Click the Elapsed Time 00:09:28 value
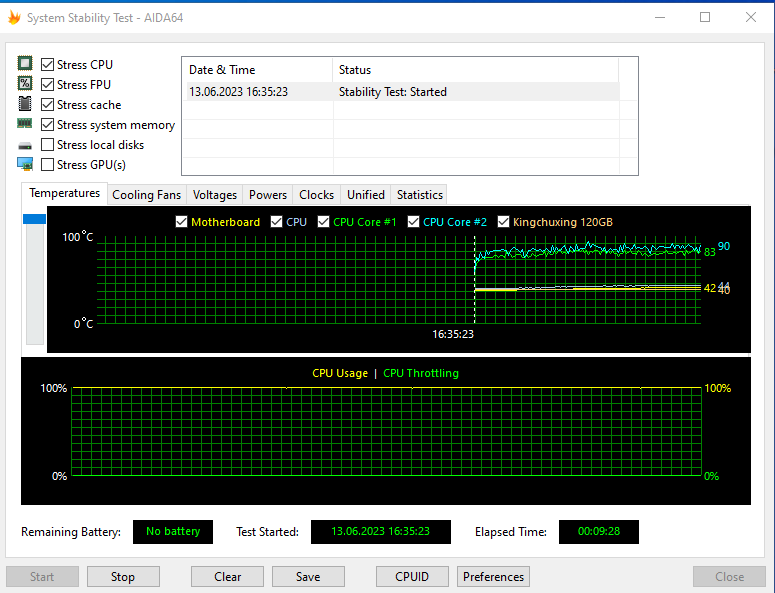 (x=599, y=532)
